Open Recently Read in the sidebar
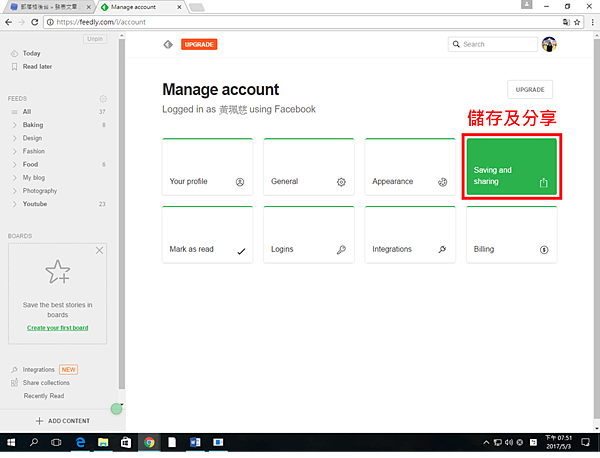600x458 pixels. tap(44, 396)
